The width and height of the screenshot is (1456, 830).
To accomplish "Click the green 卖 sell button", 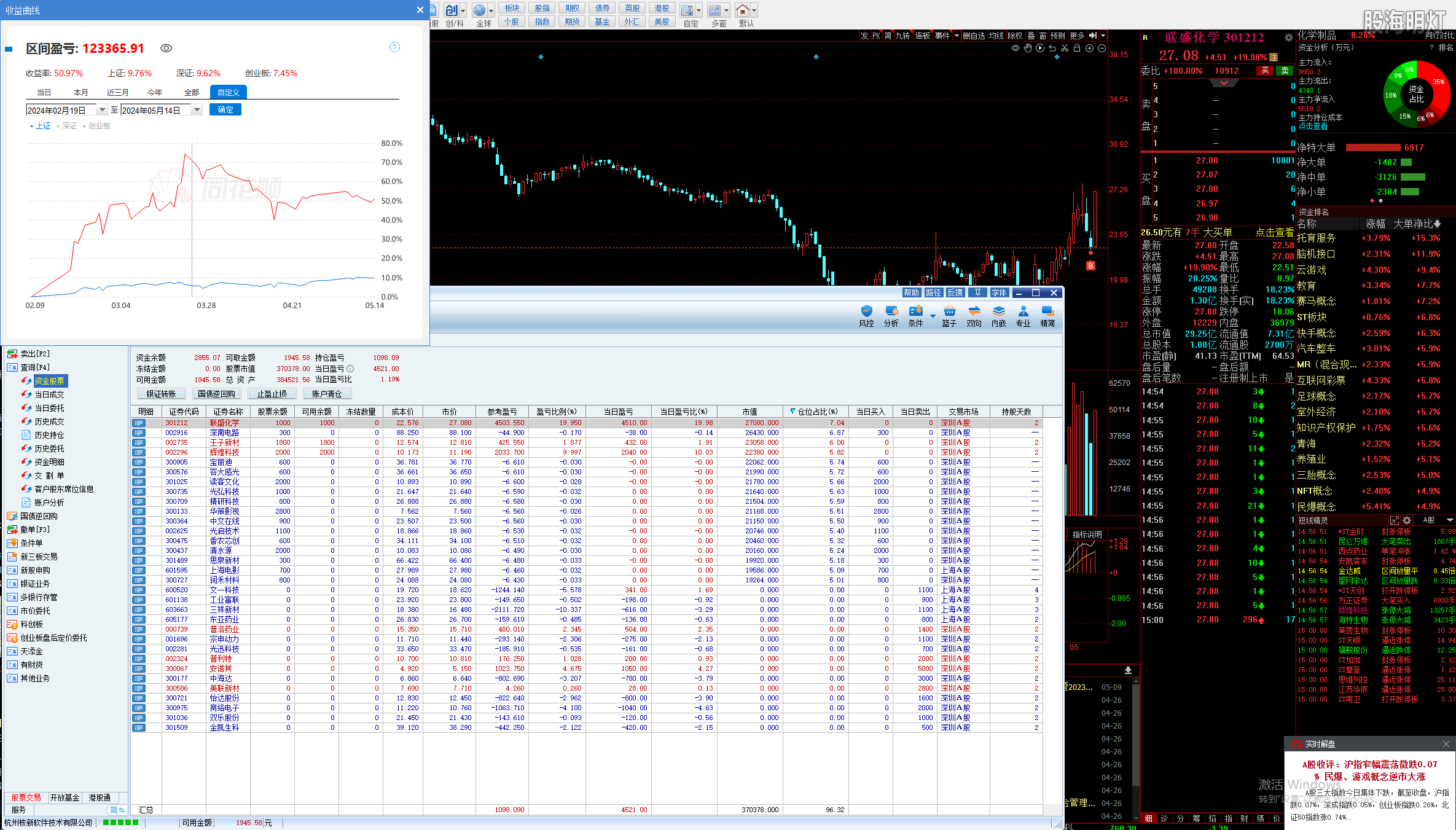I will click(x=1285, y=71).
